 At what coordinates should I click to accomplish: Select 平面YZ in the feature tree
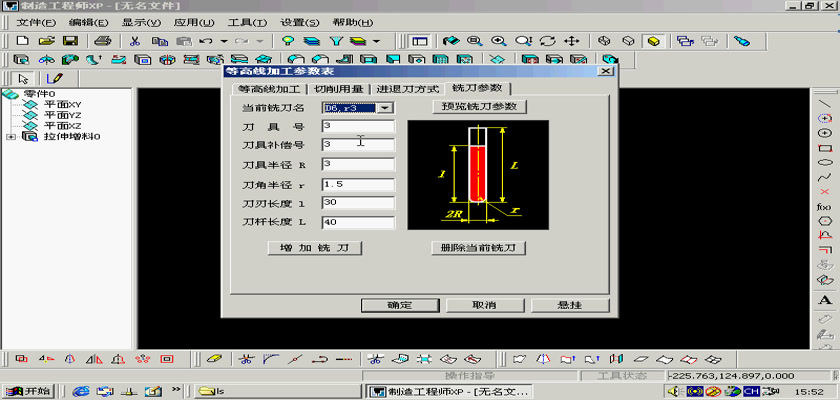62,115
